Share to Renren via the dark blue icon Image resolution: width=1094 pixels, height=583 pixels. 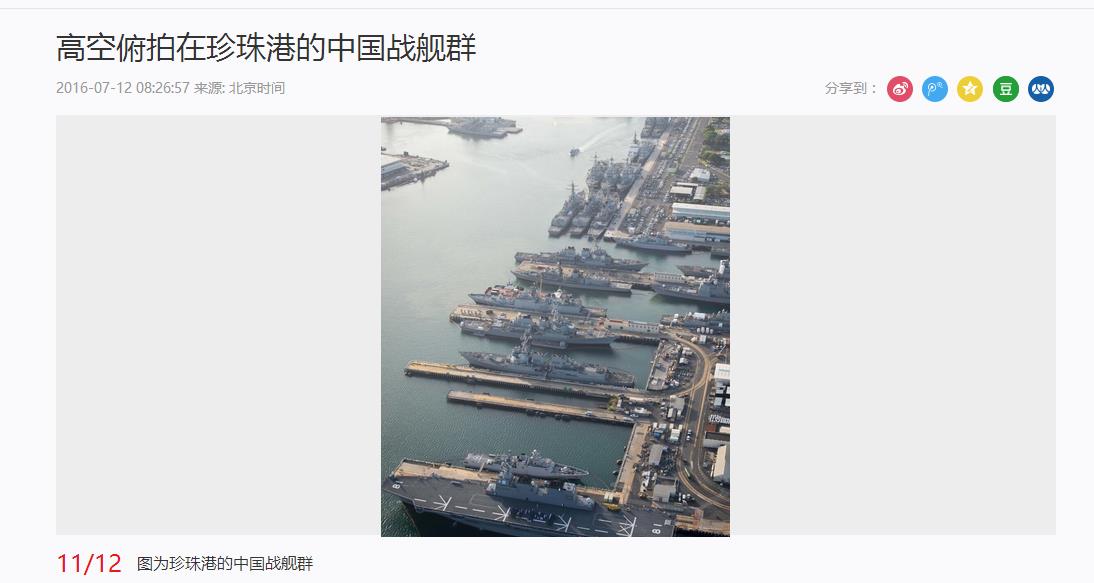click(x=1041, y=89)
